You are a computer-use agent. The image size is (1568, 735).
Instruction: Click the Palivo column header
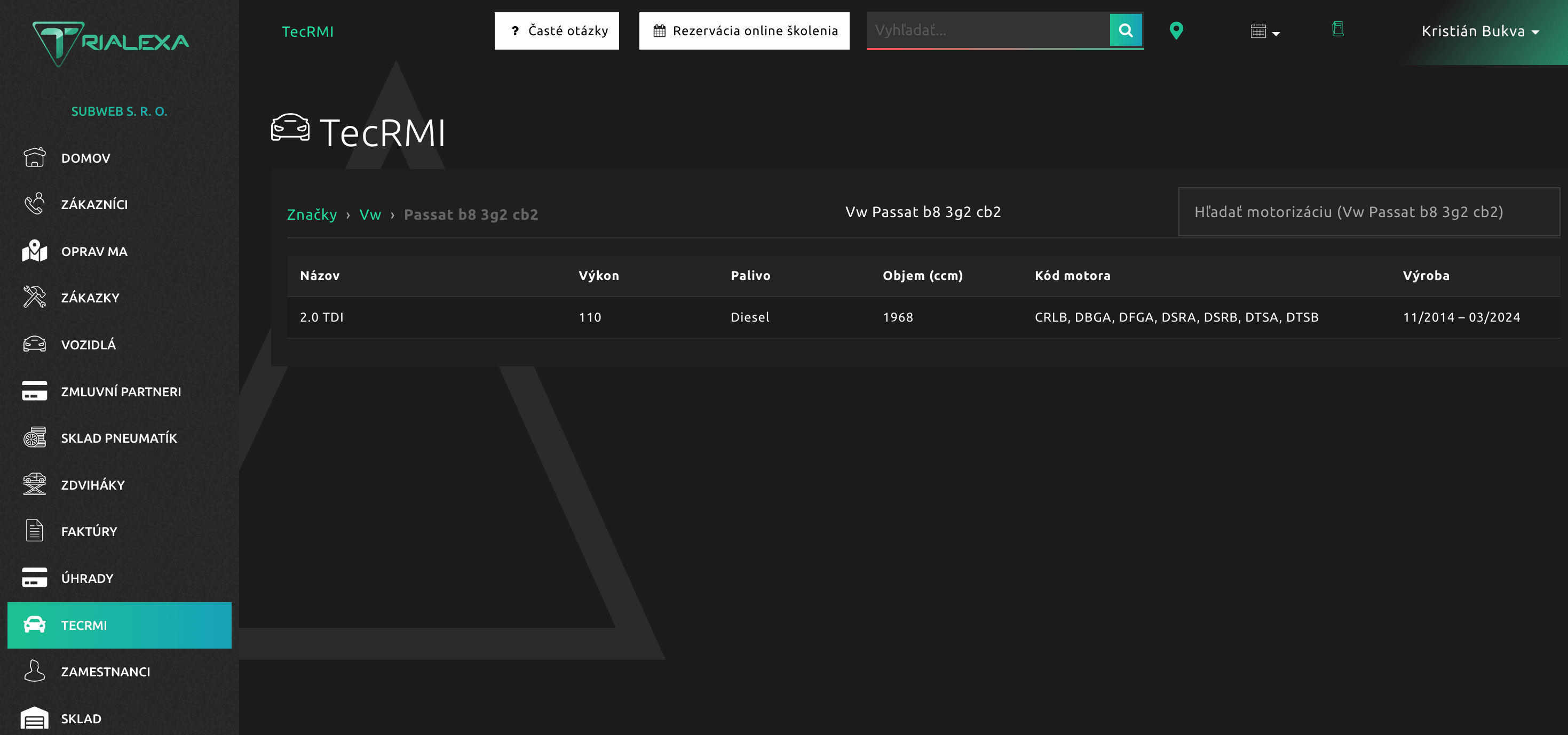750,276
